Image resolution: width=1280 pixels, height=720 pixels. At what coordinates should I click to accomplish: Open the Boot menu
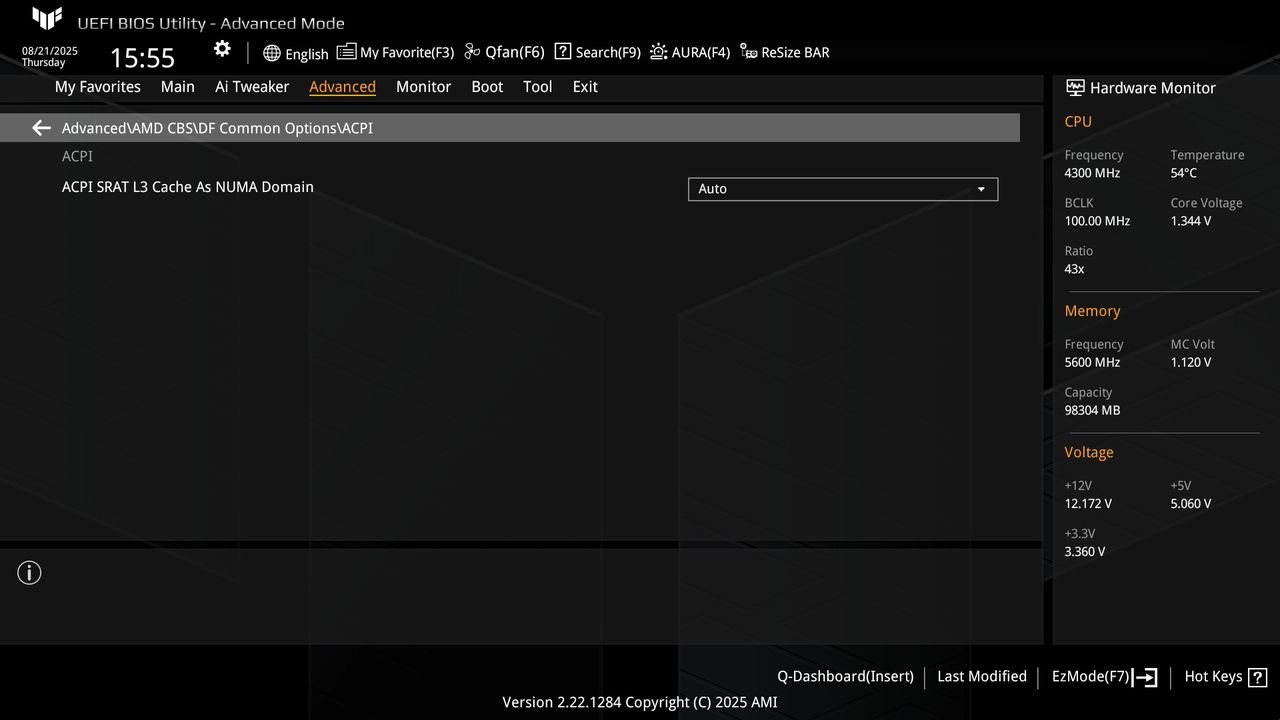point(487,87)
